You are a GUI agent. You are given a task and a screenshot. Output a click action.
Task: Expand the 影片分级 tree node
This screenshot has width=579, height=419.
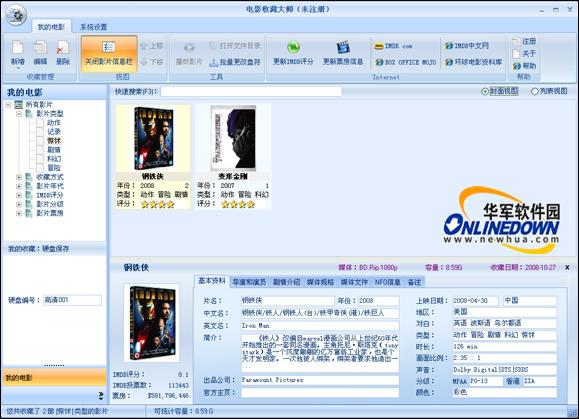click(19, 204)
